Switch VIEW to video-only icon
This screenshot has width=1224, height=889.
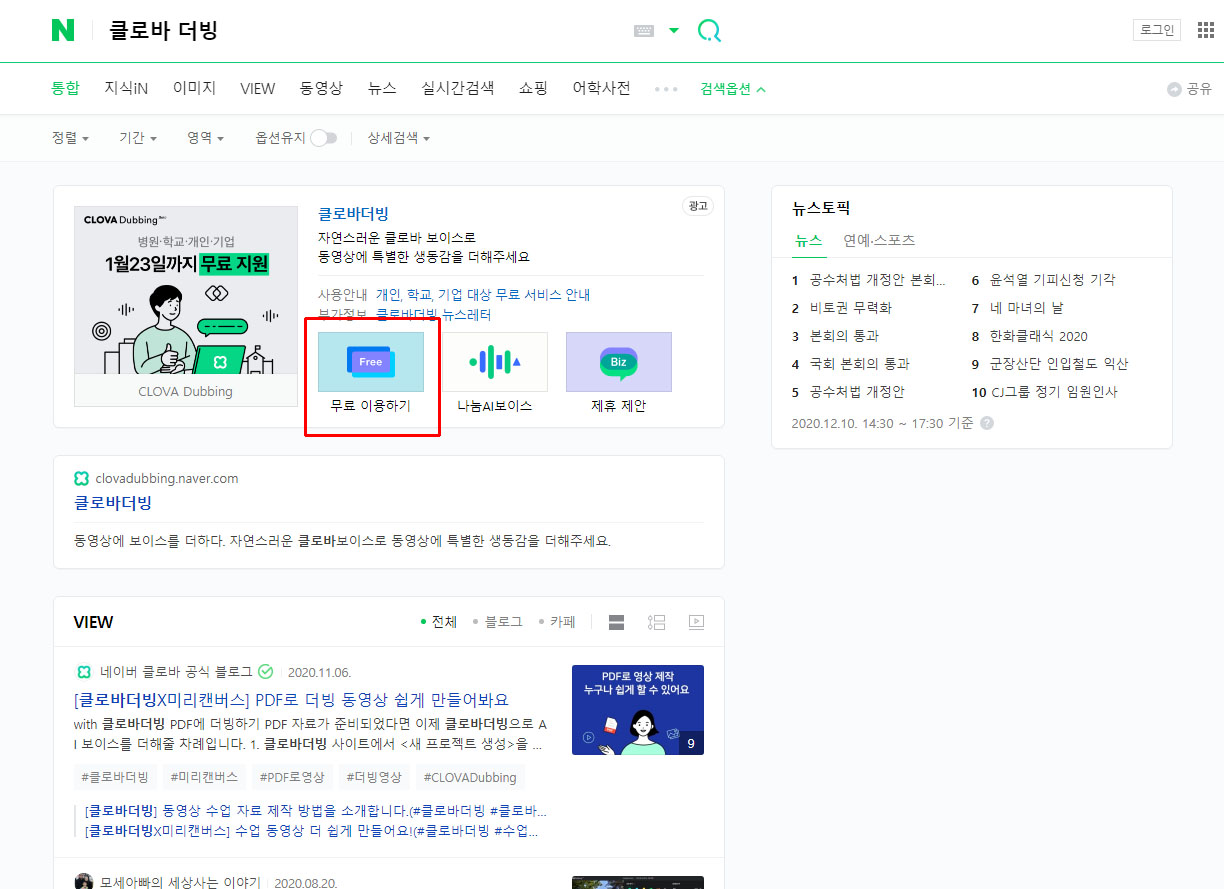click(696, 622)
